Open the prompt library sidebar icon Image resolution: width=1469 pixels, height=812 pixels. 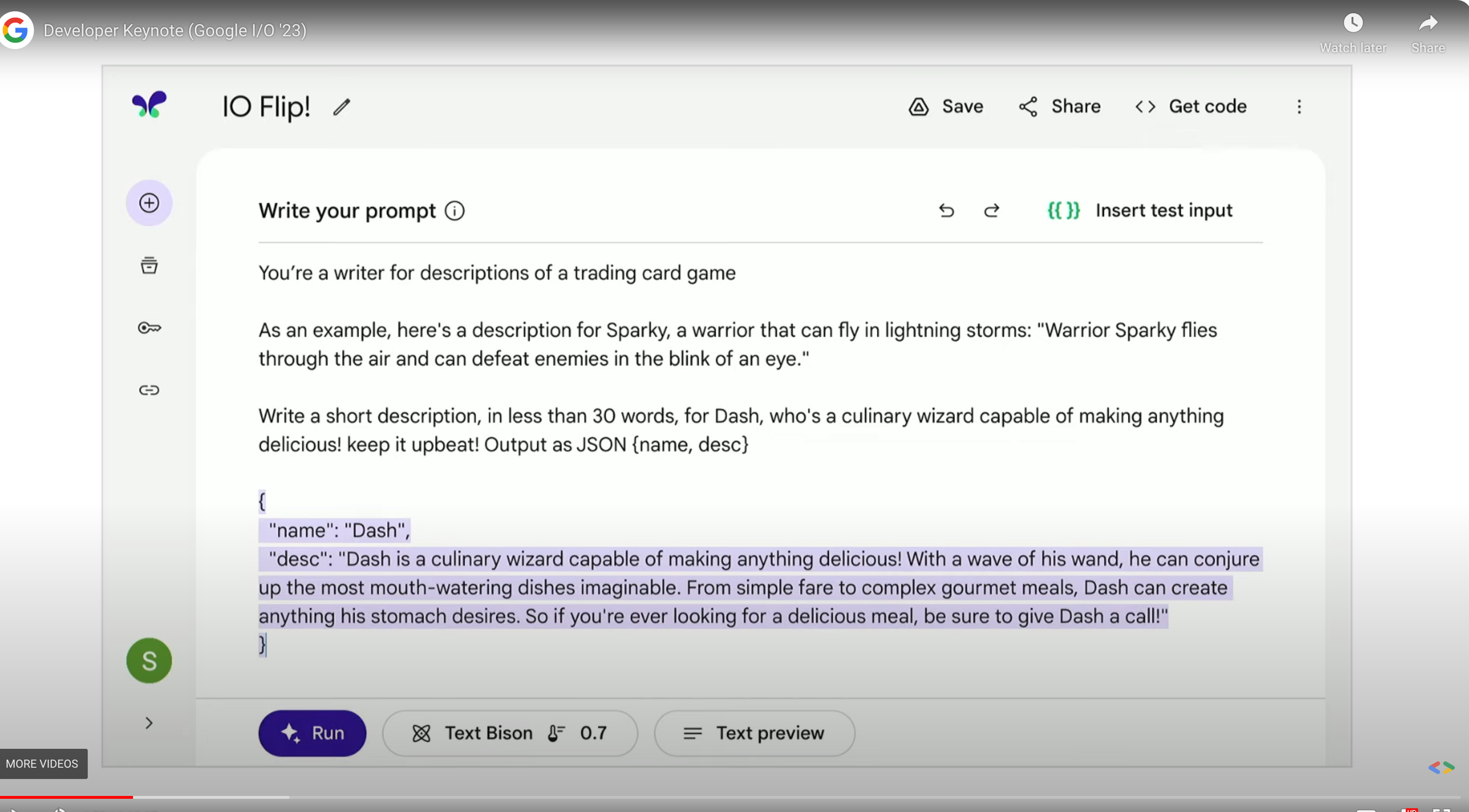pyautogui.click(x=150, y=266)
